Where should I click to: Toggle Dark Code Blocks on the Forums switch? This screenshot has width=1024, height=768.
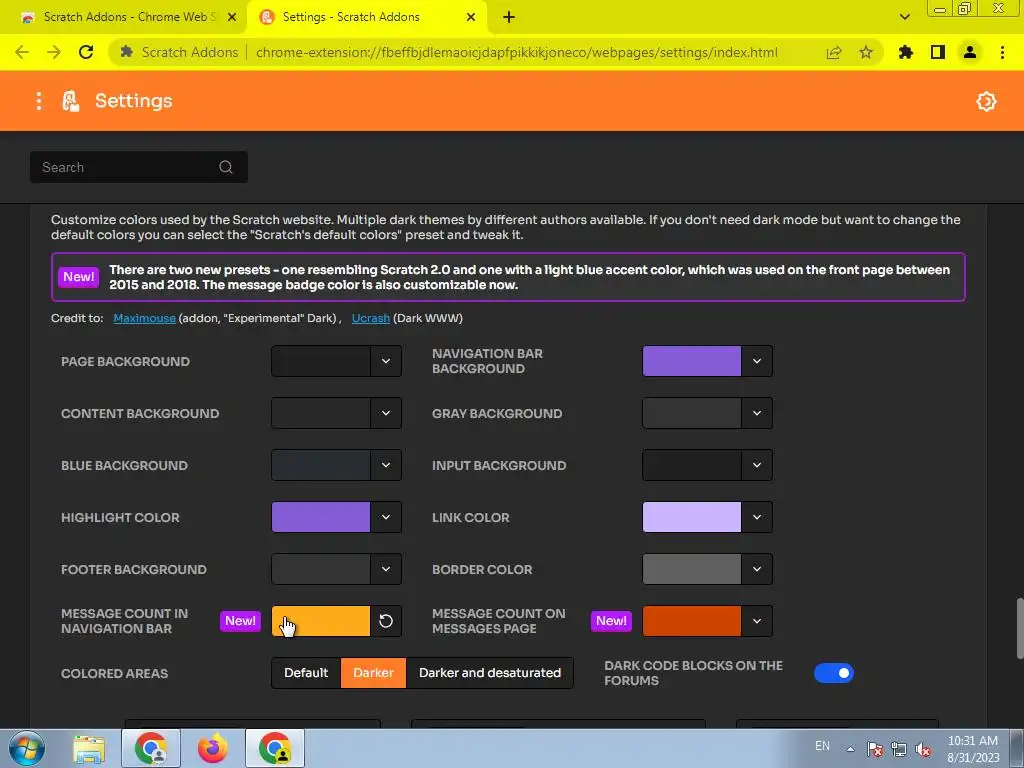click(x=834, y=673)
